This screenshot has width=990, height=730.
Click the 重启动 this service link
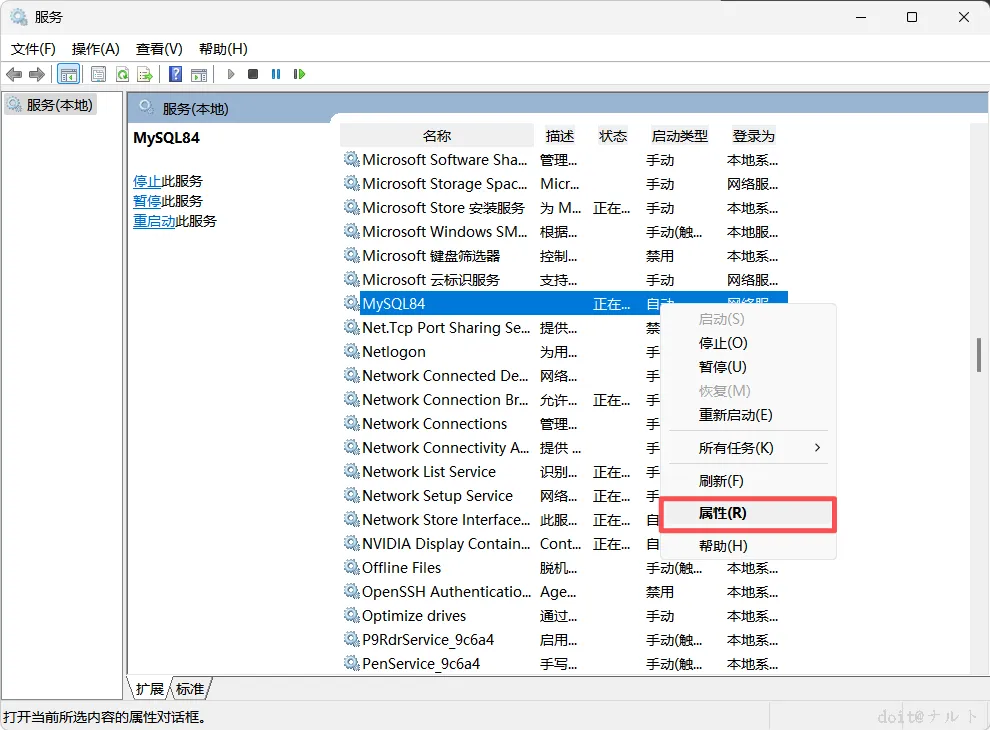[154, 222]
